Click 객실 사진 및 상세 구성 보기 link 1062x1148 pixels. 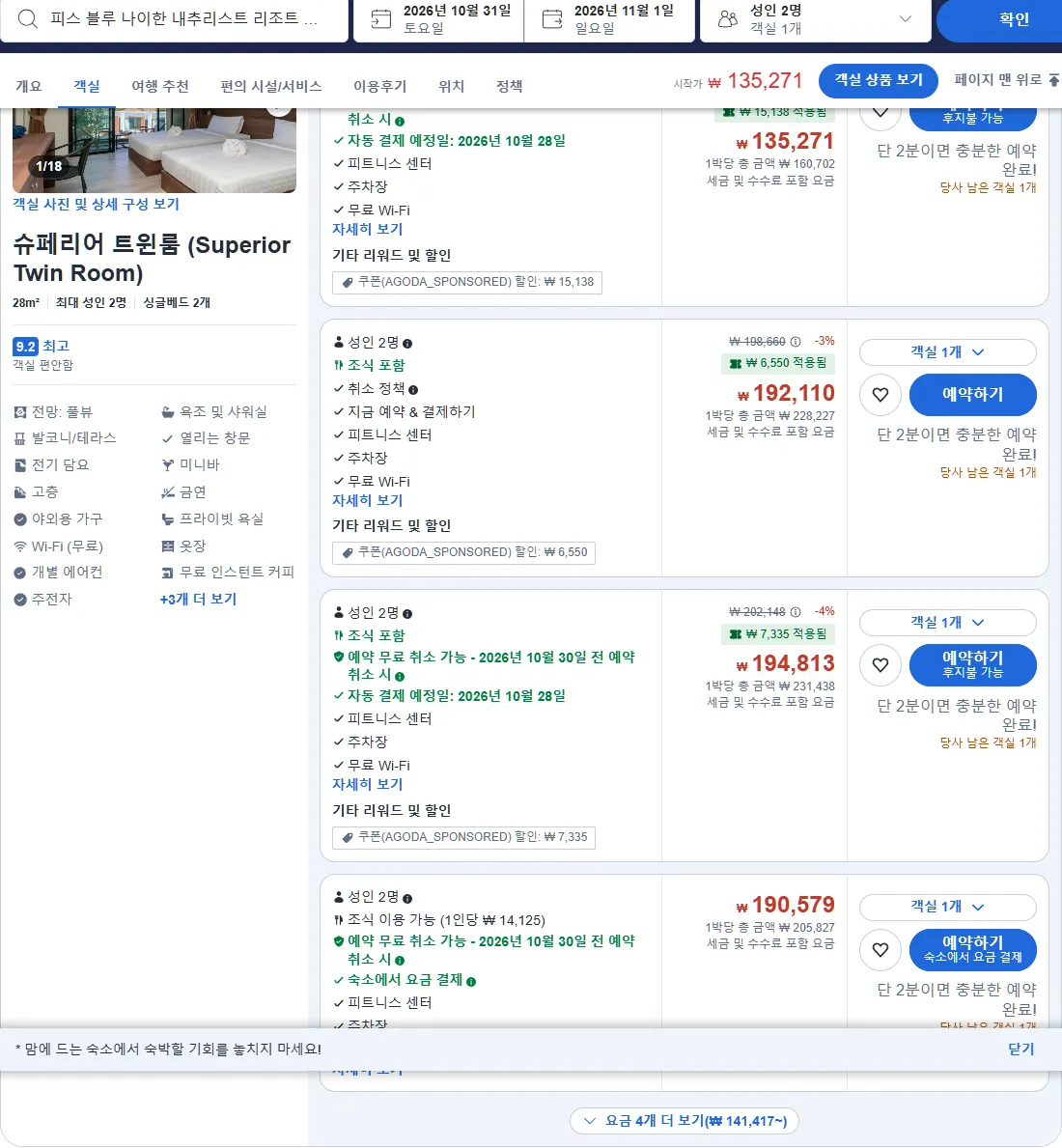coord(96,205)
